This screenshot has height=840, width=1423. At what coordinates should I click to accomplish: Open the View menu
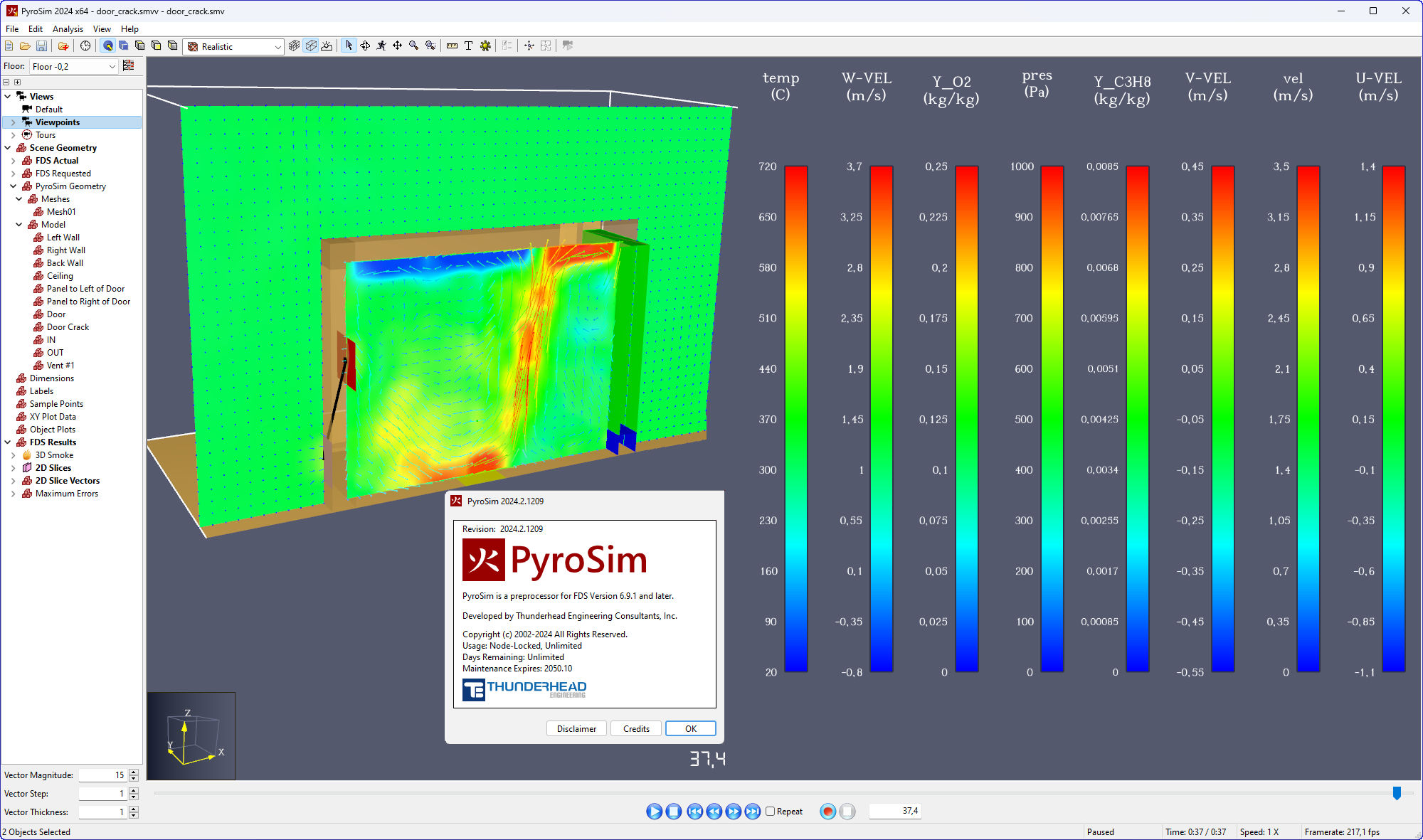click(101, 29)
